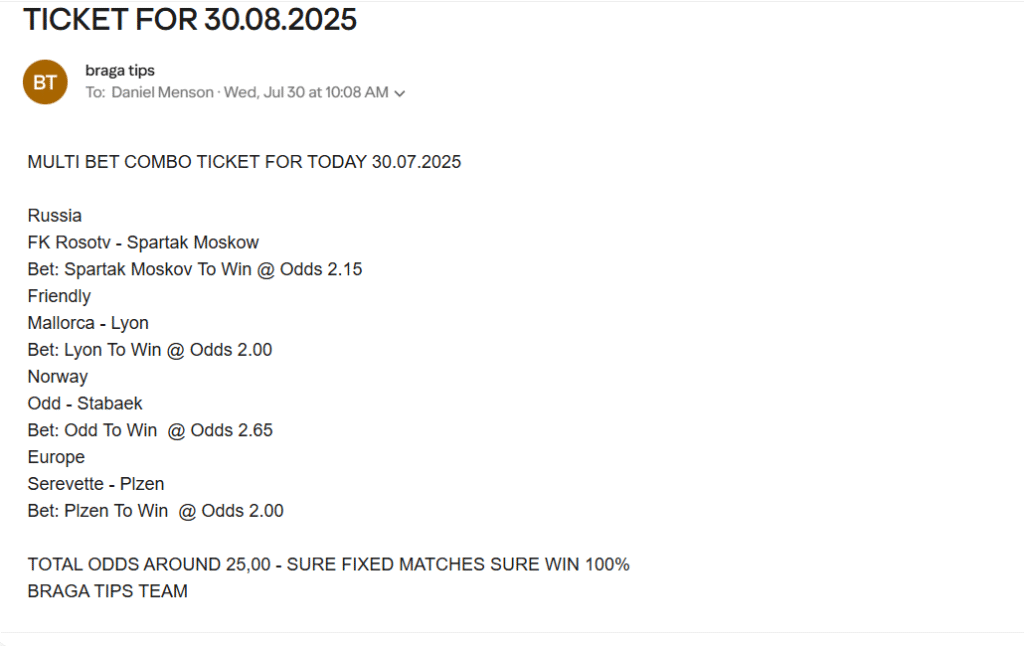Viewport: 1024px width, 646px height.
Task: Click the MULTI BET COMBO TICKET line
Action: coord(244,162)
